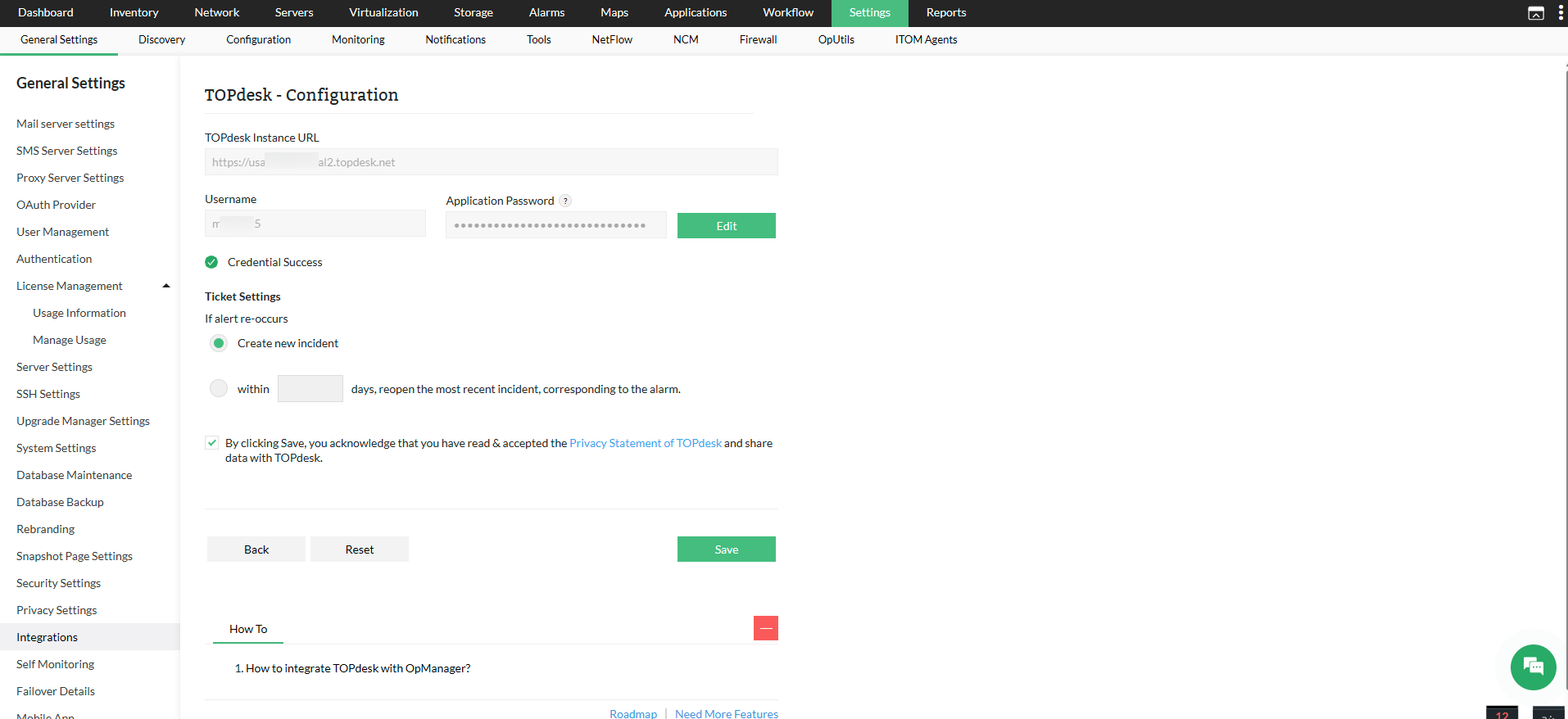Switch to the ITOM Agents settings tab

[x=926, y=39]
